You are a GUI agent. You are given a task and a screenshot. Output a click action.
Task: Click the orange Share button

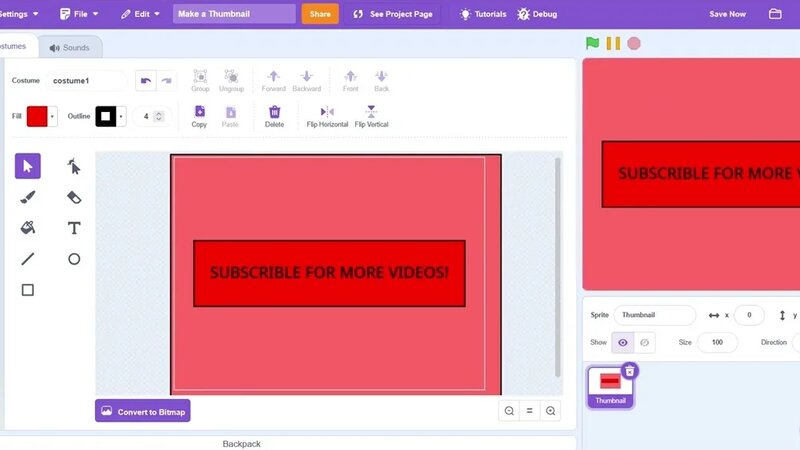click(320, 14)
